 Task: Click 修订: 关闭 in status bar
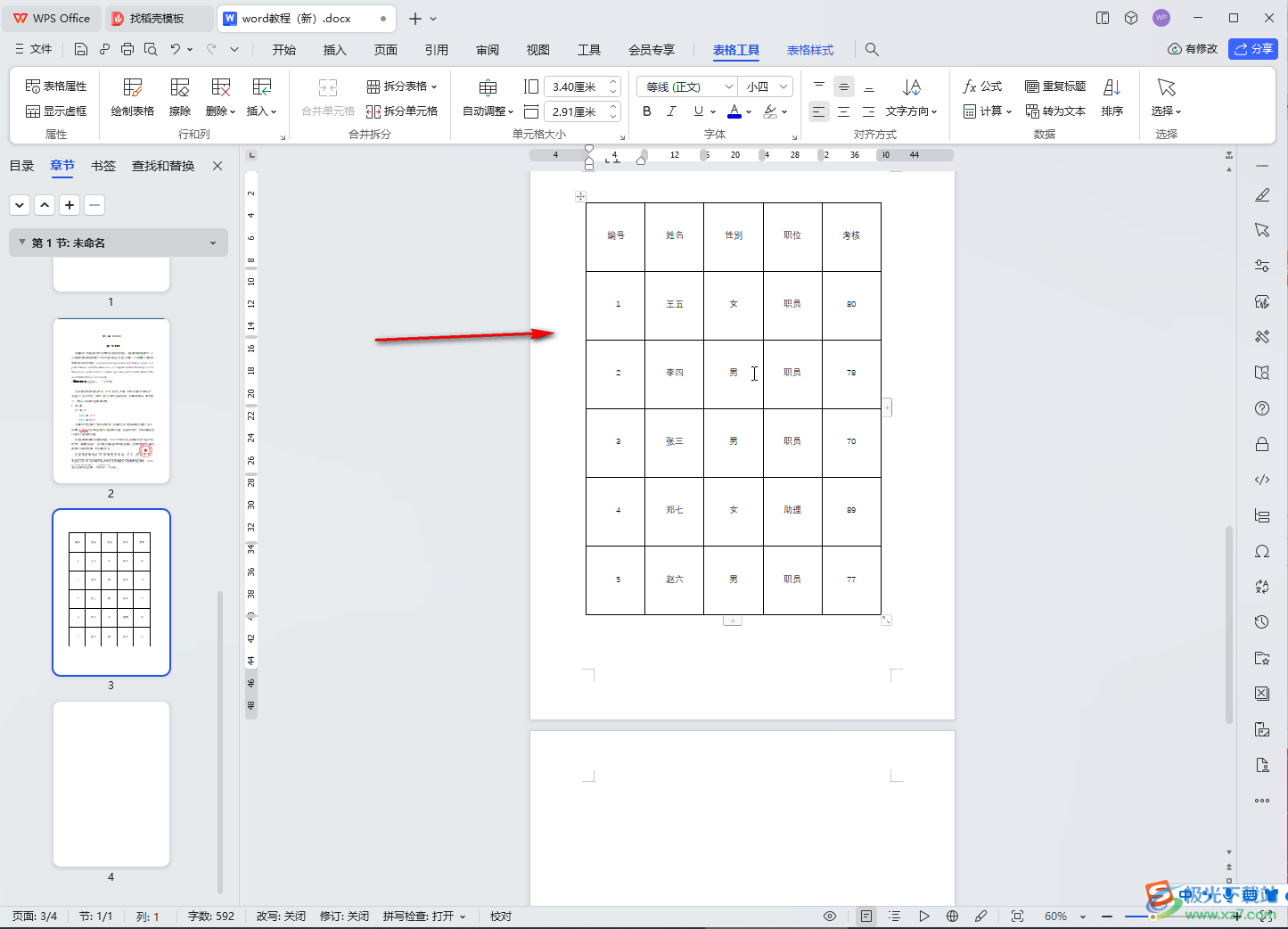point(344,917)
